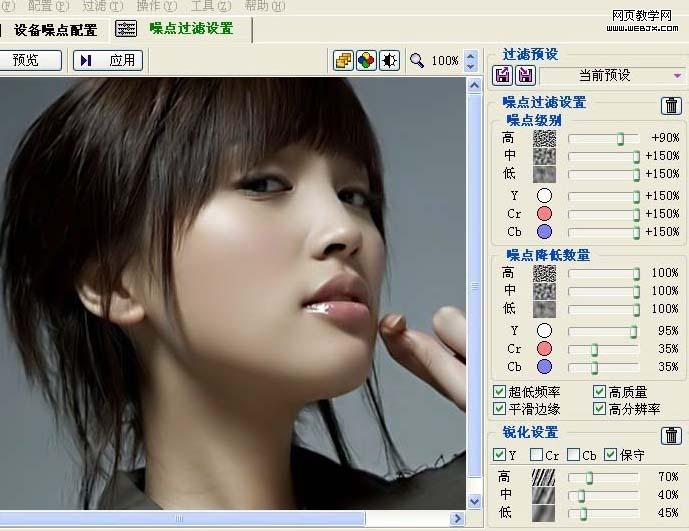
Task: Increase zoom with the stepper up arrow
Action: pyautogui.click(x=471, y=56)
